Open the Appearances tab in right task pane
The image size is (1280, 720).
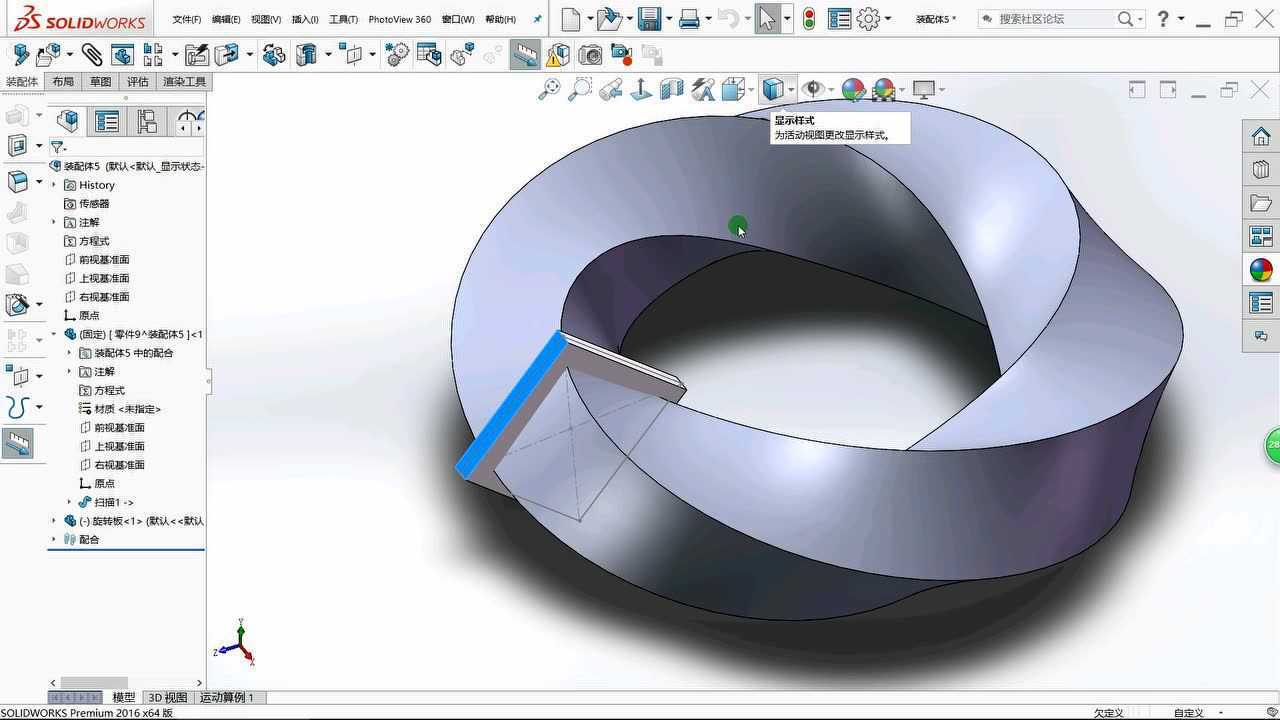coord(1261,270)
